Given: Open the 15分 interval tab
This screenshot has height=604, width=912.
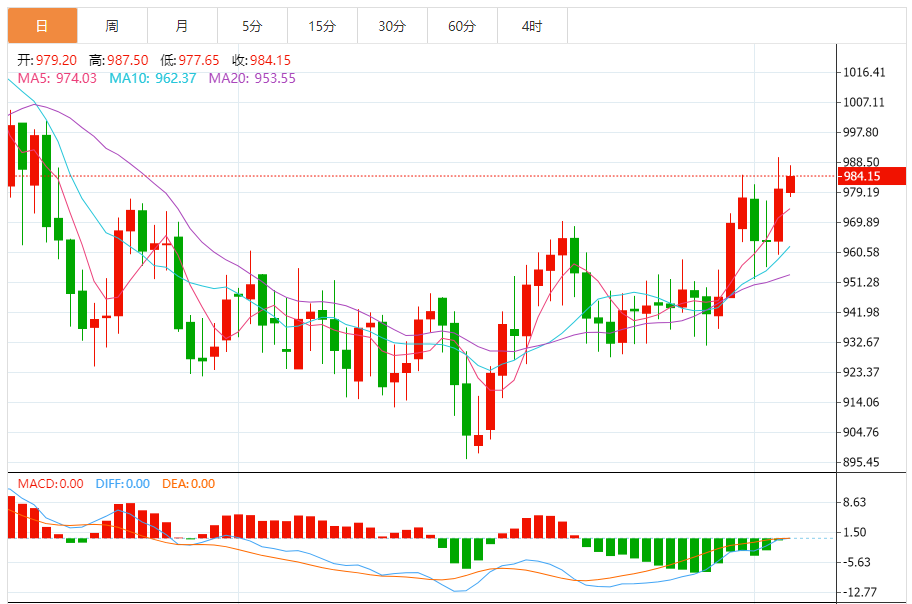Looking at the screenshot, I should (x=322, y=26).
